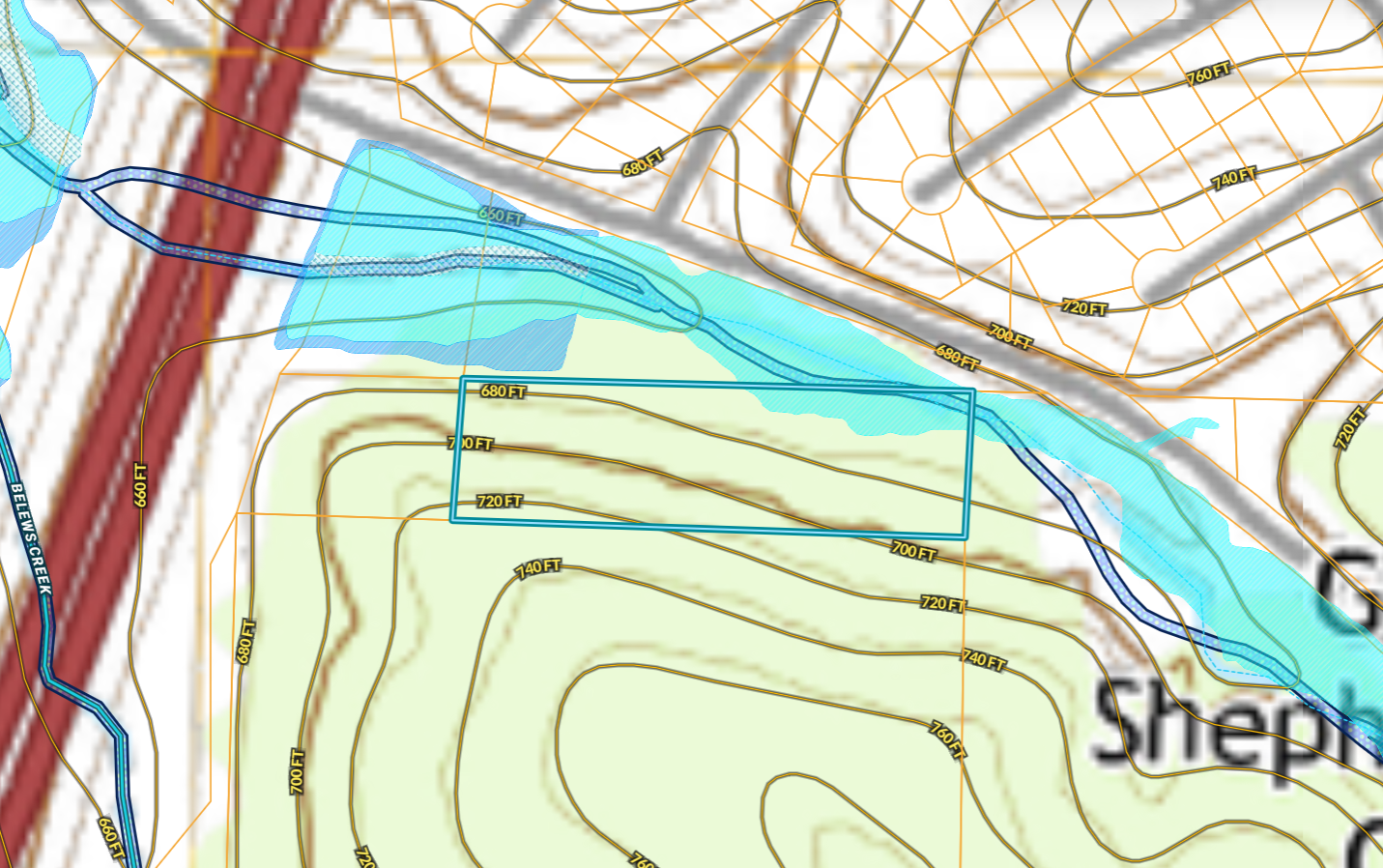
Task: Click the 740 FT label just below highlighted parcel
Action: pyautogui.click(x=538, y=567)
